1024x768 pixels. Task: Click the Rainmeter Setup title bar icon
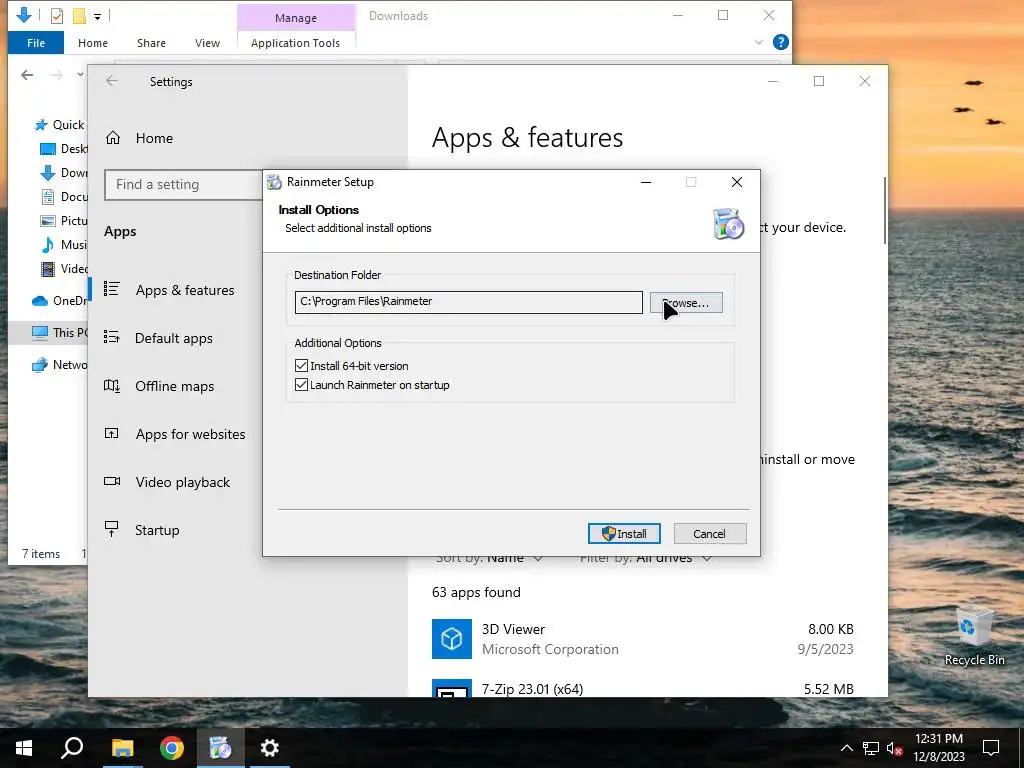click(x=275, y=182)
